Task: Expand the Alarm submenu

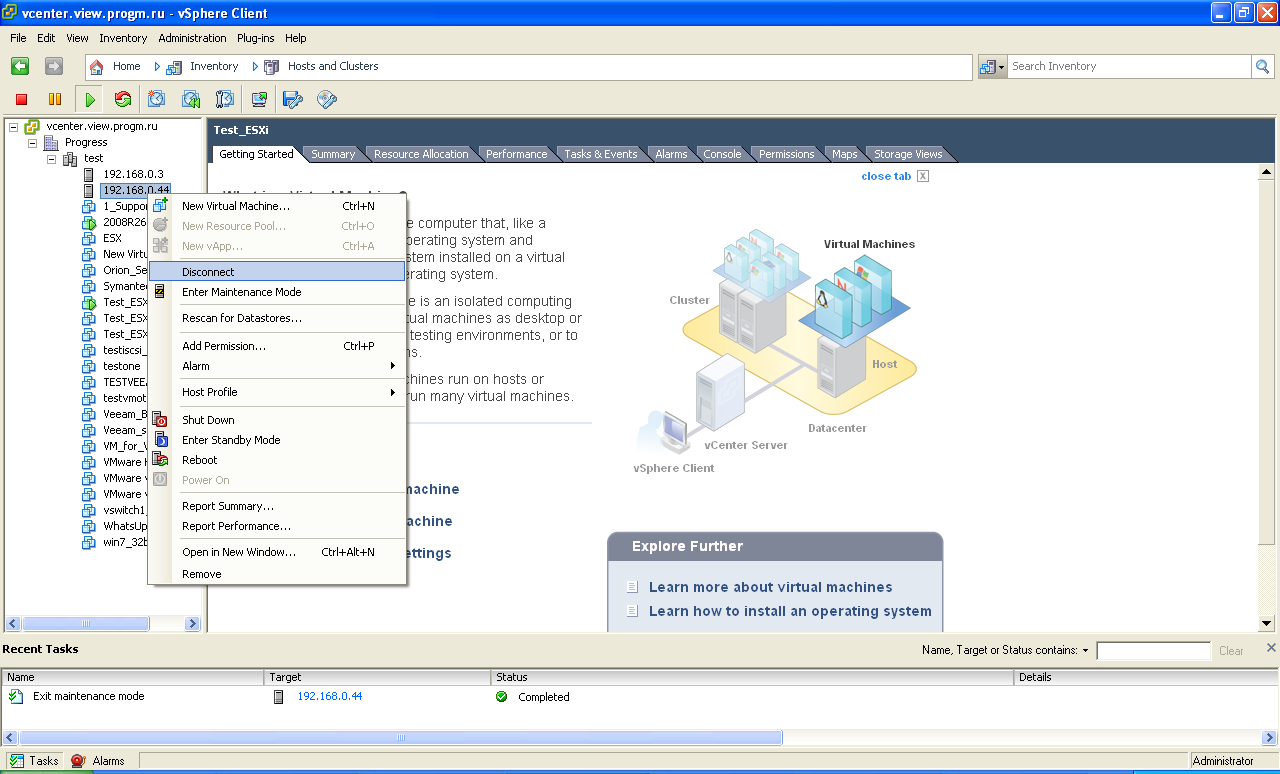Action: (x=393, y=366)
